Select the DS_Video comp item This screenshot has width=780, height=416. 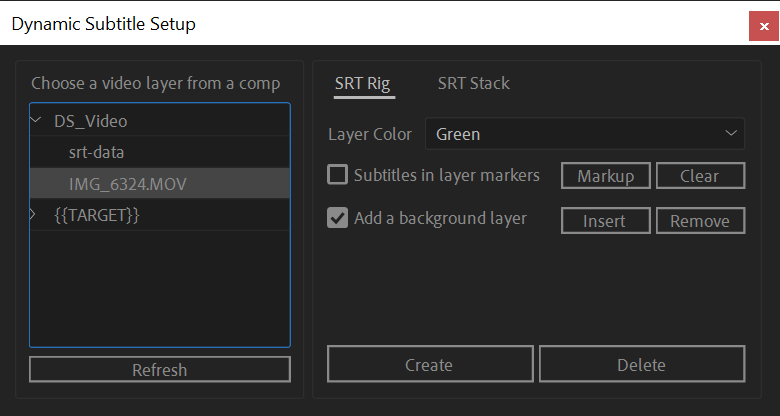(x=160, y=121)
